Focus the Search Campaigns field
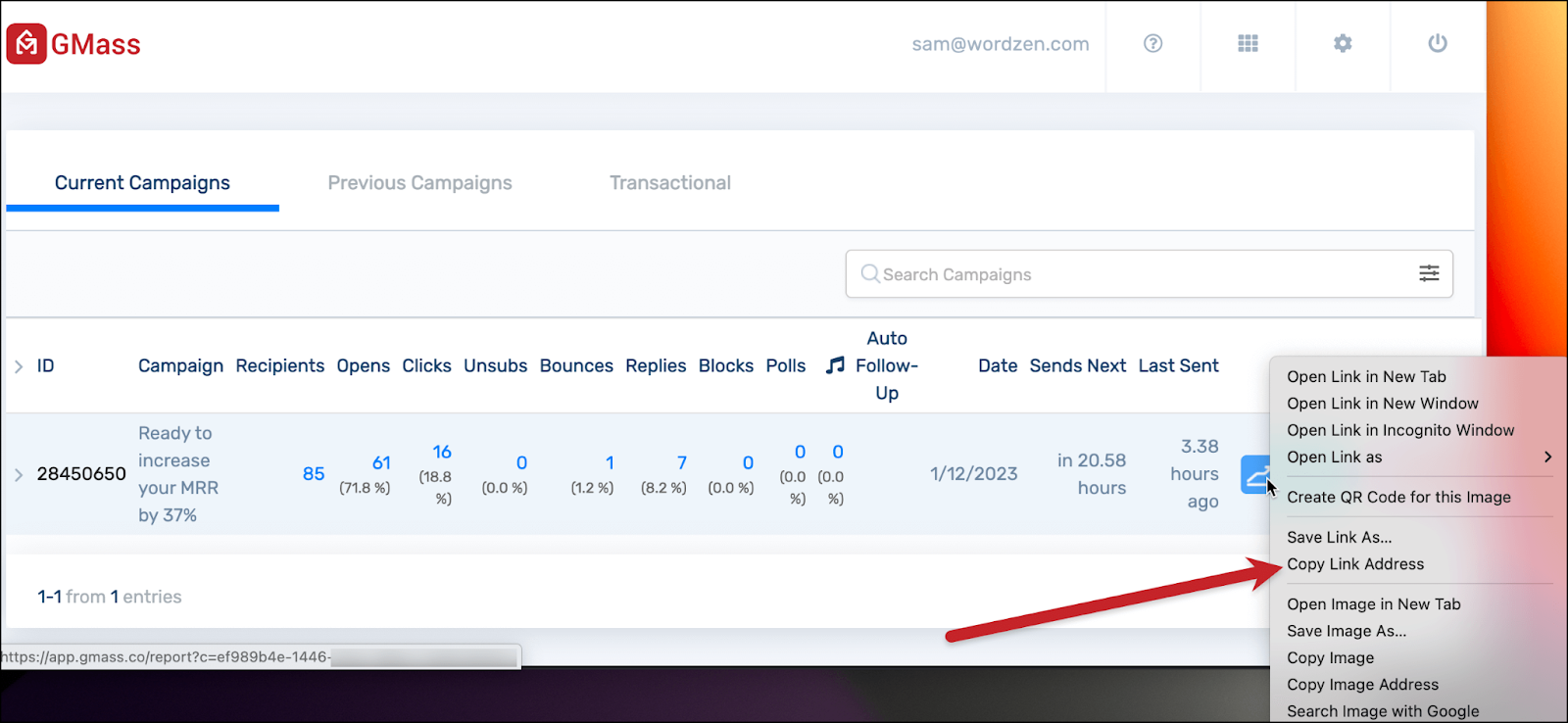Image resolution: width=1568 pixels, height=723 pixels. click(1149, 274)
